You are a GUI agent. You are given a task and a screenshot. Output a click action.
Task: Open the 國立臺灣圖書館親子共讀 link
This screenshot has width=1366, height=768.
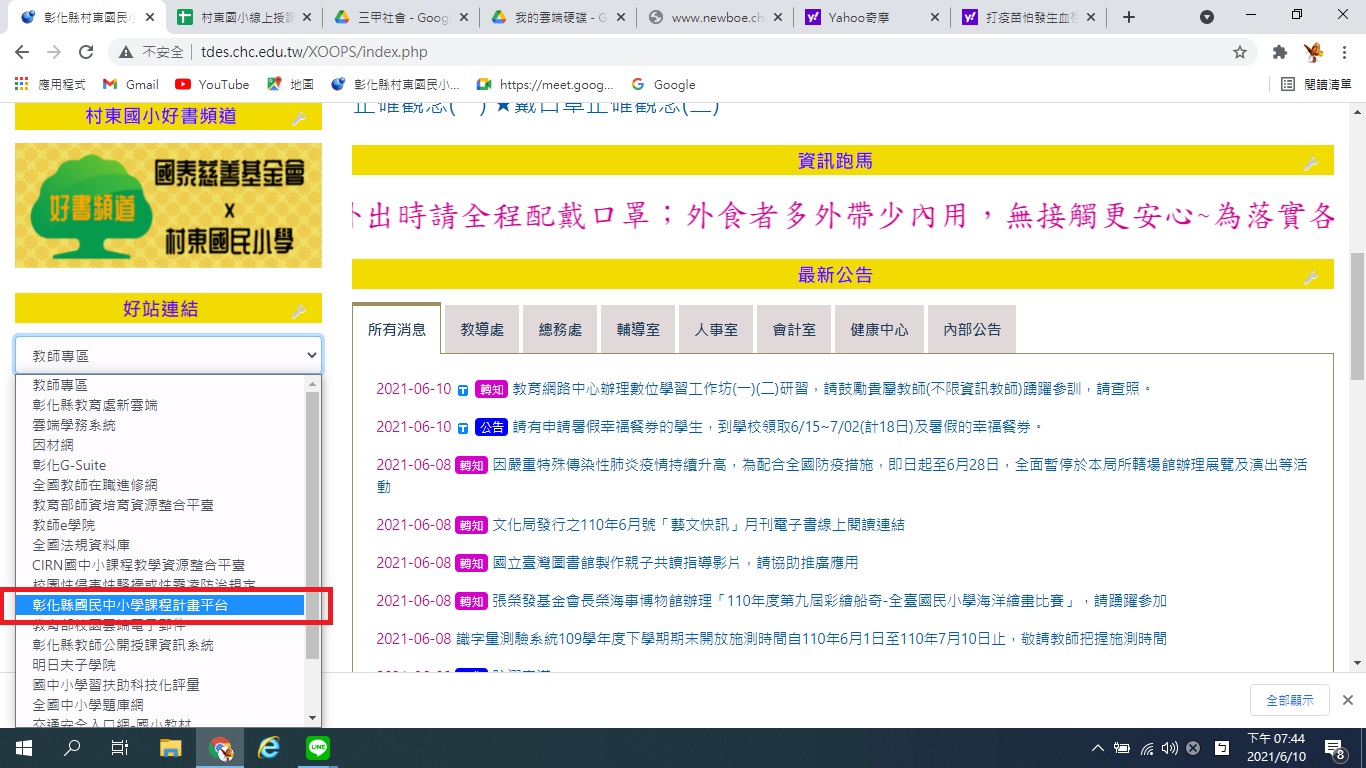point(676,563)
